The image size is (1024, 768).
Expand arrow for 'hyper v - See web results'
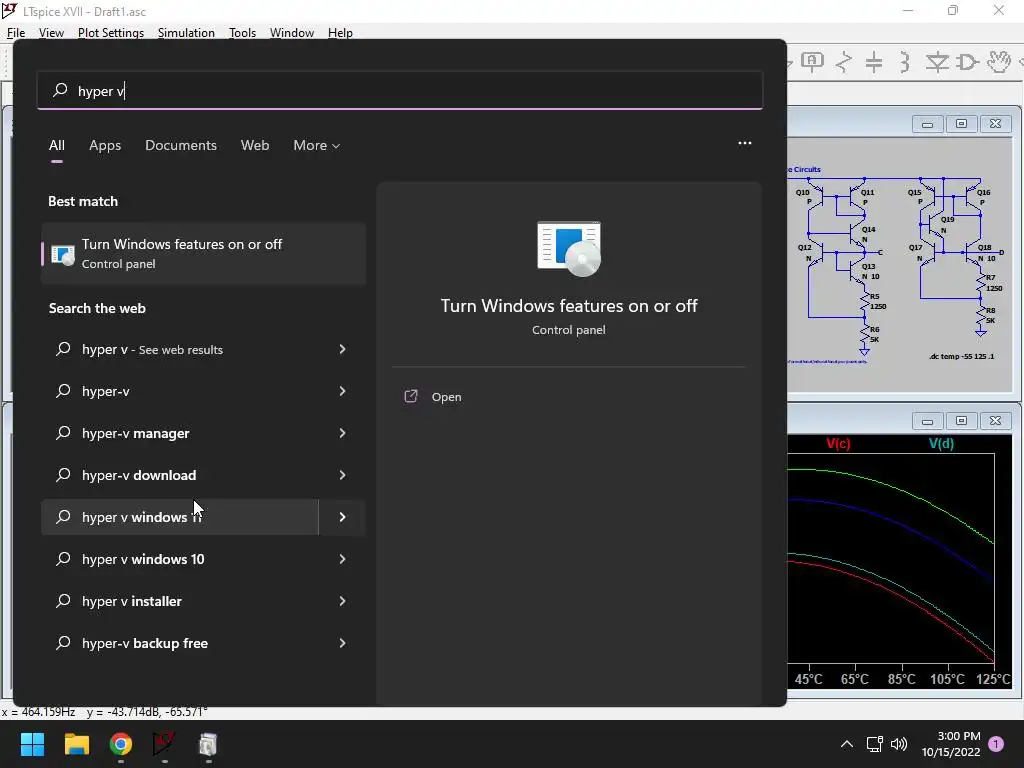[x=342, y=349]
